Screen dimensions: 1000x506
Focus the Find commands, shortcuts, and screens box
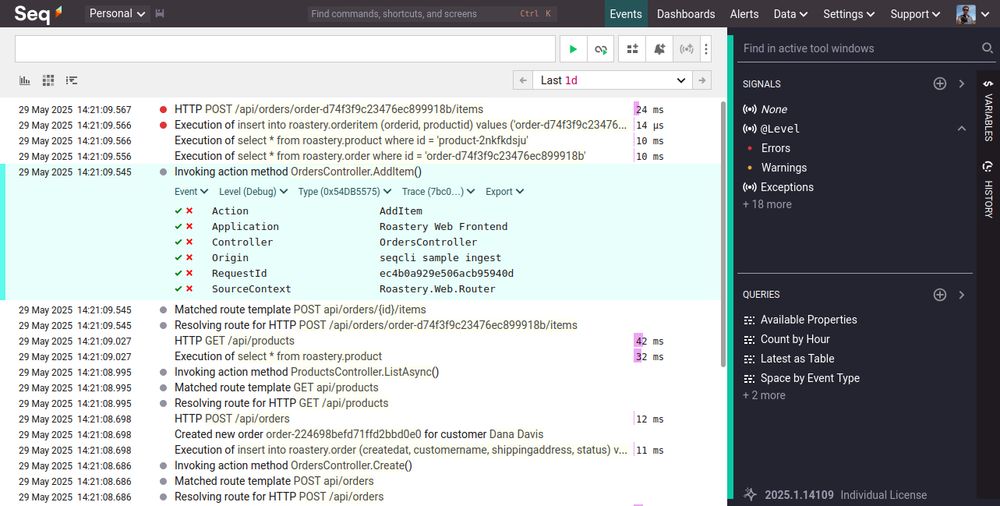(x=432, y=13)
